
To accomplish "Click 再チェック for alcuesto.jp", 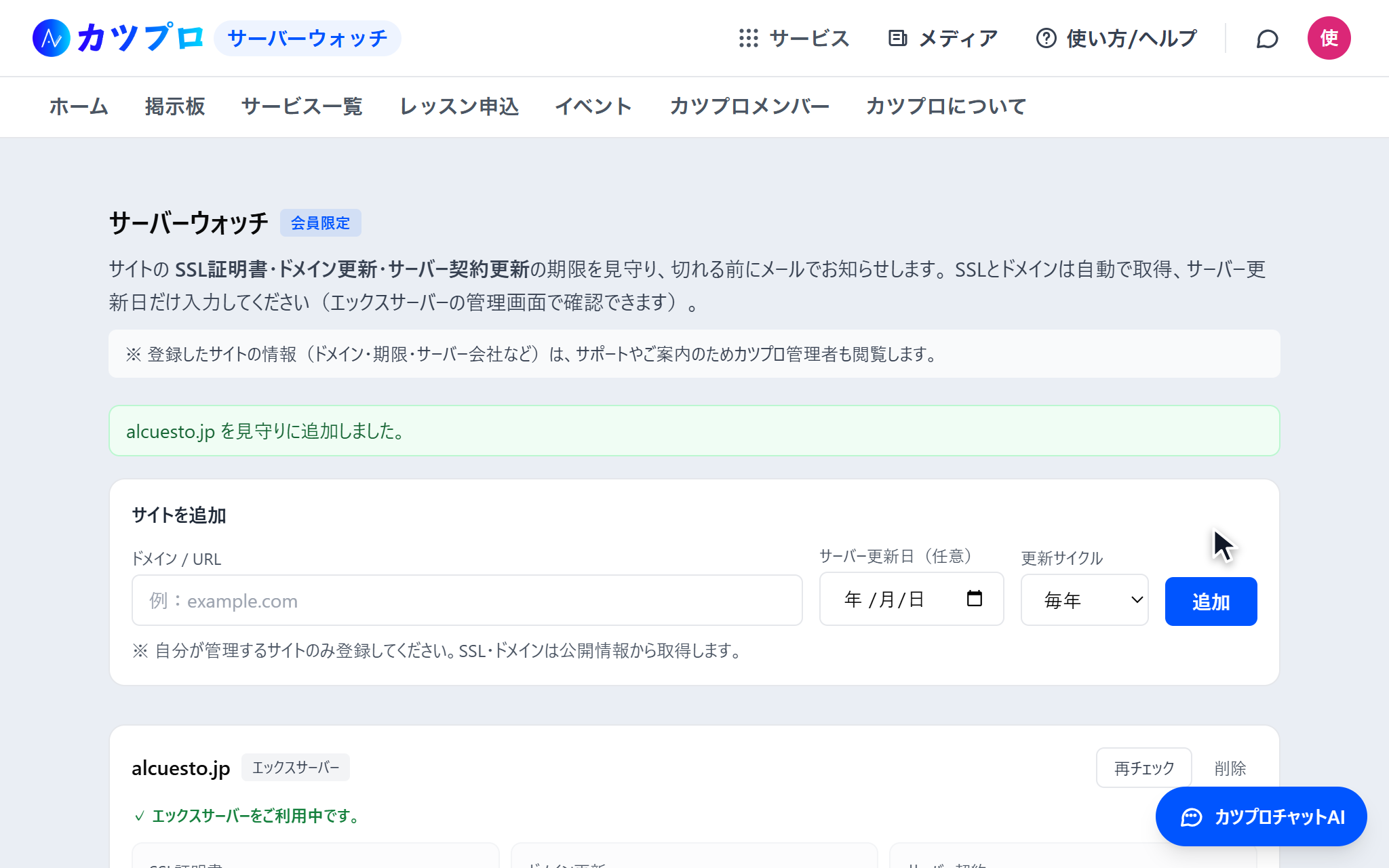I will pyautogui.click(x=1144, y=768).
